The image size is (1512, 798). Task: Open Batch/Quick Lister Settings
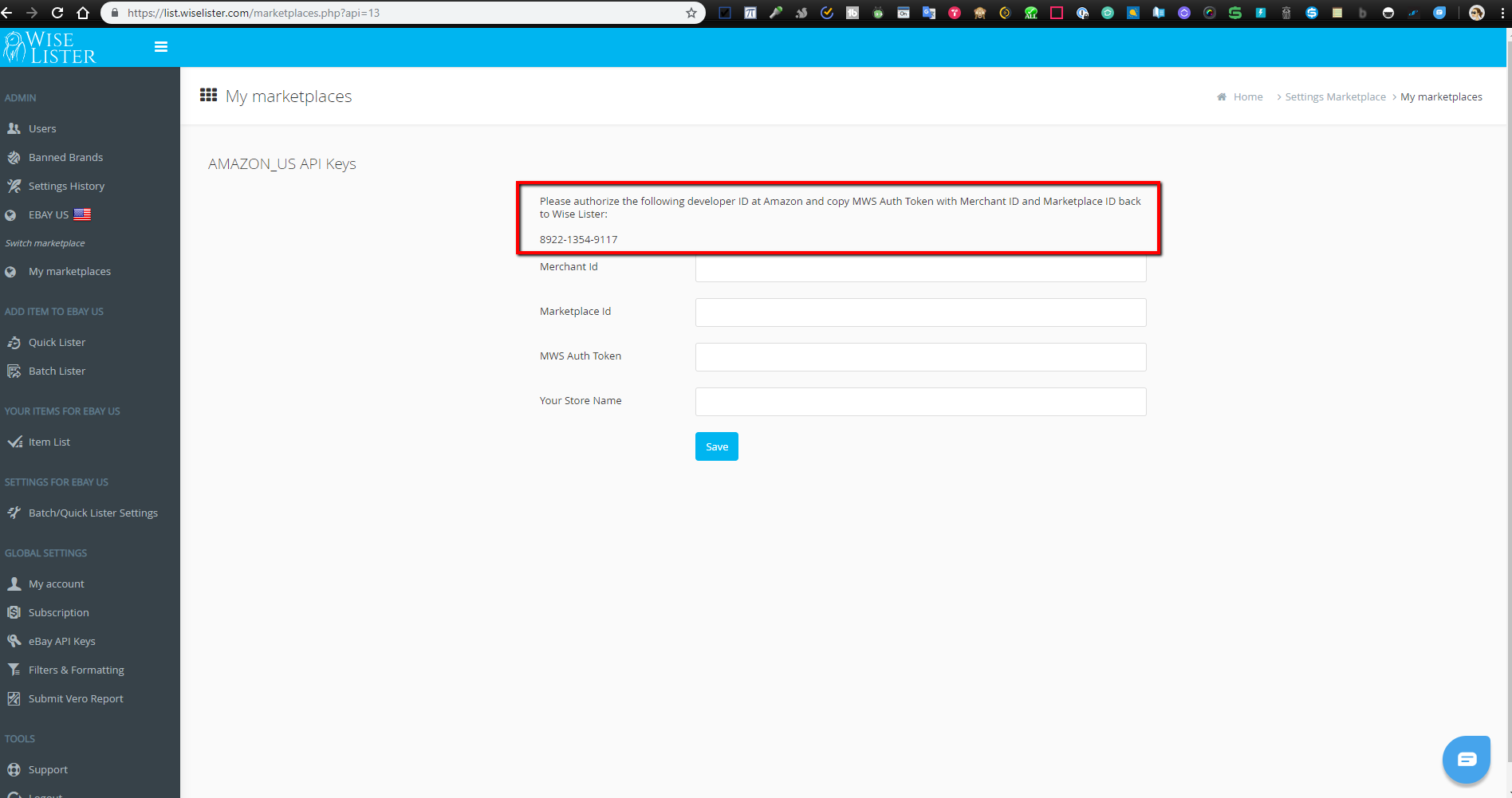pos(93,513)
